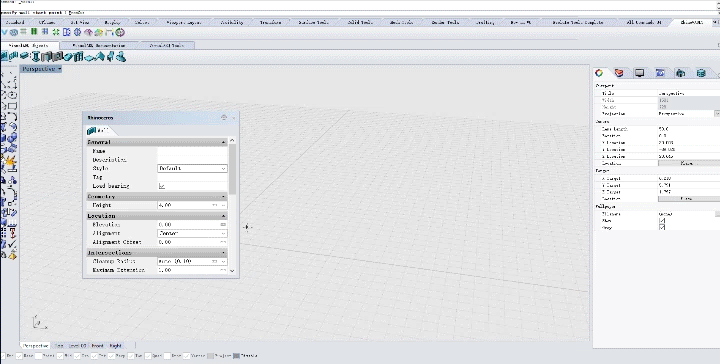The height and width of the screenshot is (364, 720).
Task: Open the VisualARQ Tools tab
Action: click(x=167, y=45)
